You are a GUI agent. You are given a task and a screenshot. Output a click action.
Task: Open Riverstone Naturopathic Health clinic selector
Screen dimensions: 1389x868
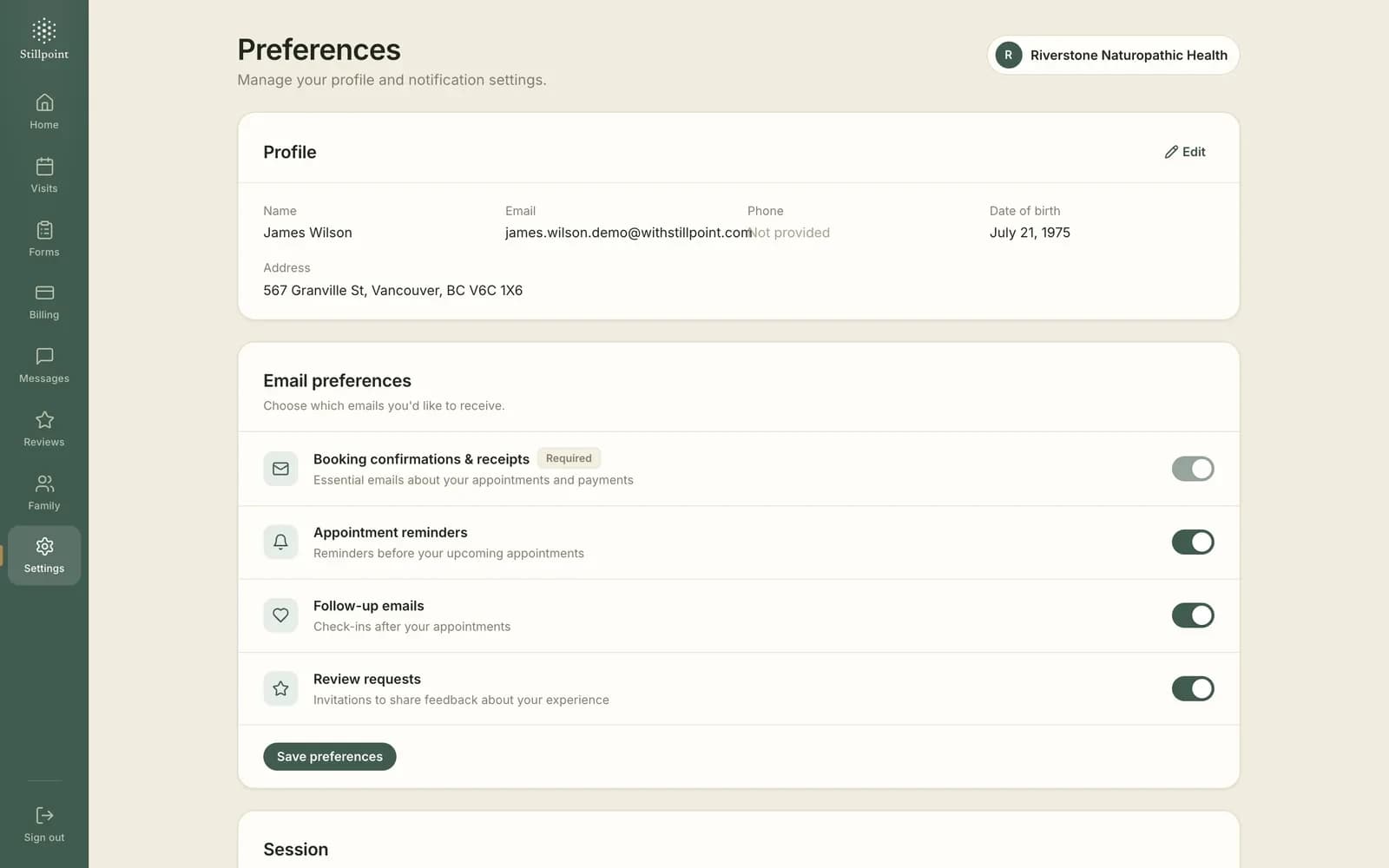1113,55
